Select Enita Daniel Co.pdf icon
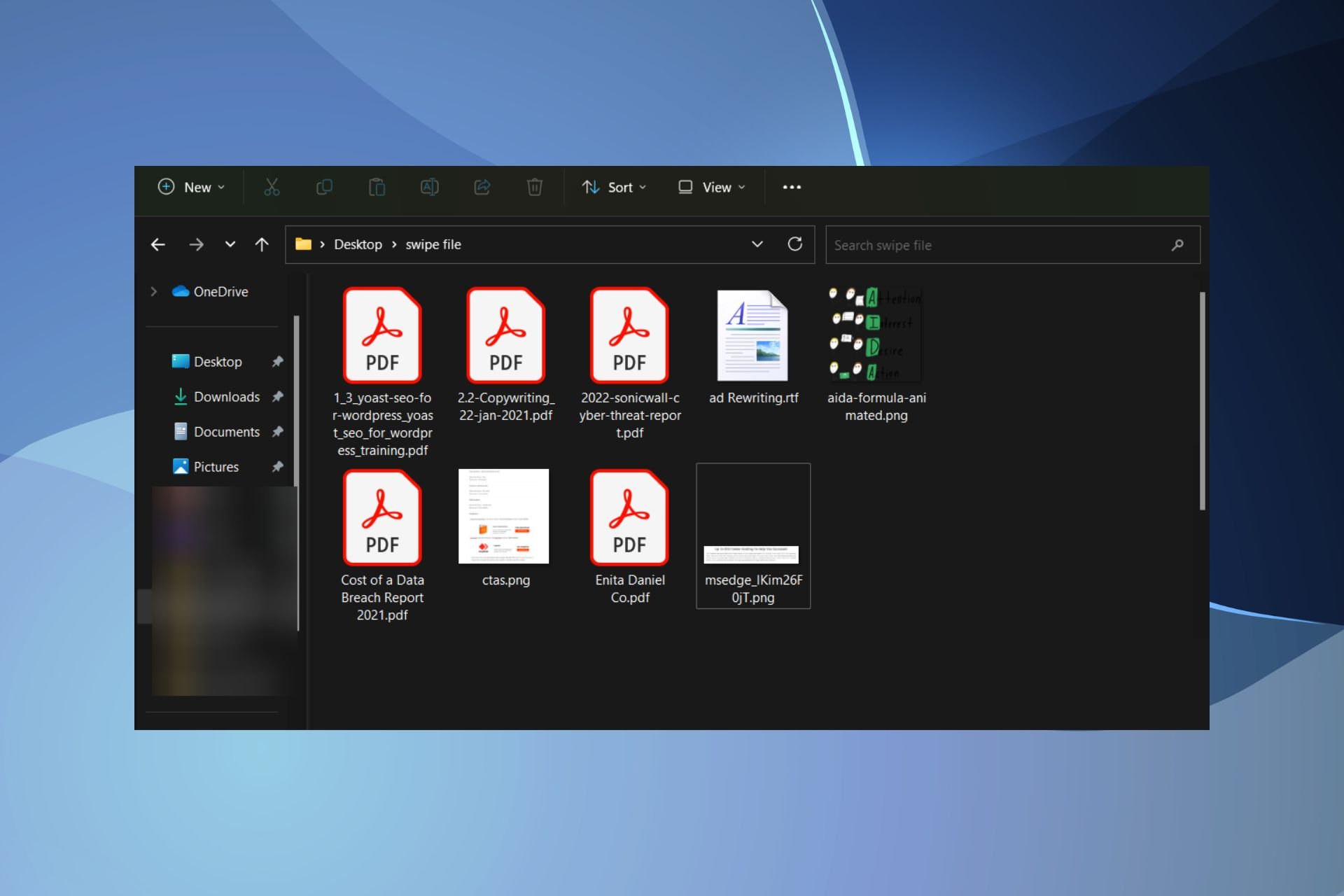 [x=629, y=517]
